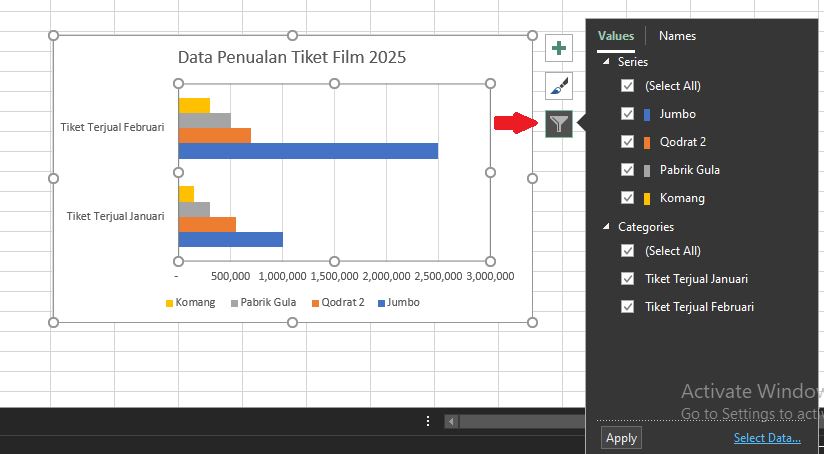Uncheck Tiket Terjual Februari category
Viewport: 824px width, 454px height.
pyautogui.click(x=628, y=307)
